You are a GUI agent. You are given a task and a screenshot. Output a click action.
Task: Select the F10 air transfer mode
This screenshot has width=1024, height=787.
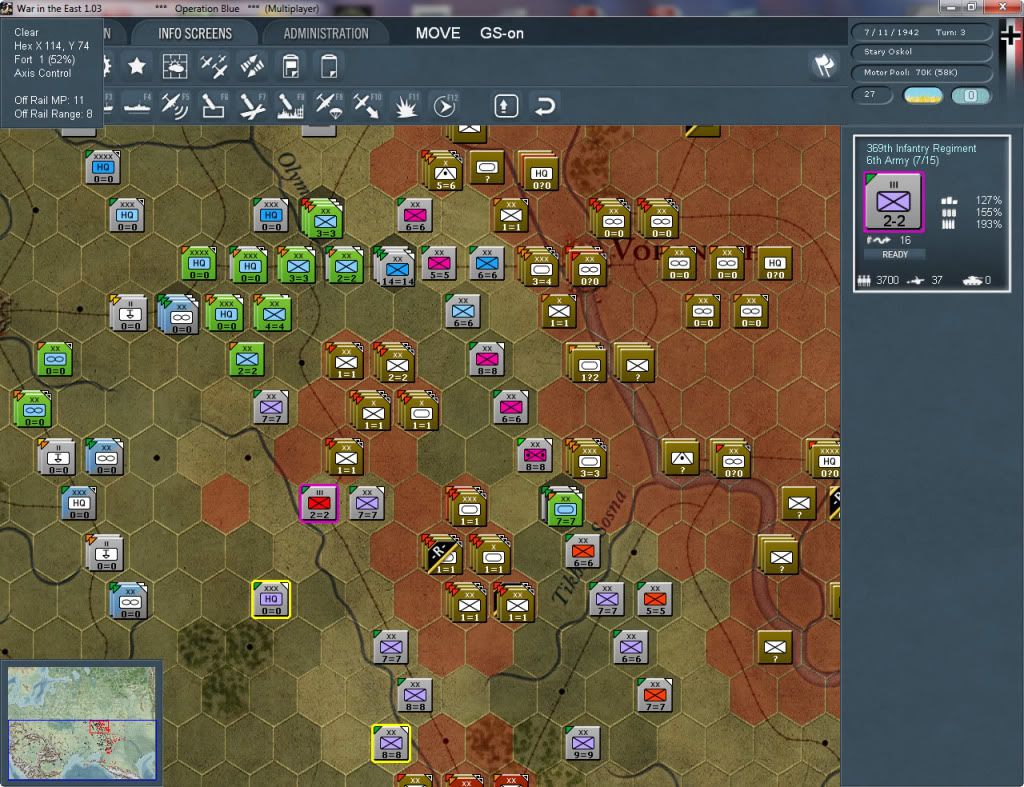(367, 106)
